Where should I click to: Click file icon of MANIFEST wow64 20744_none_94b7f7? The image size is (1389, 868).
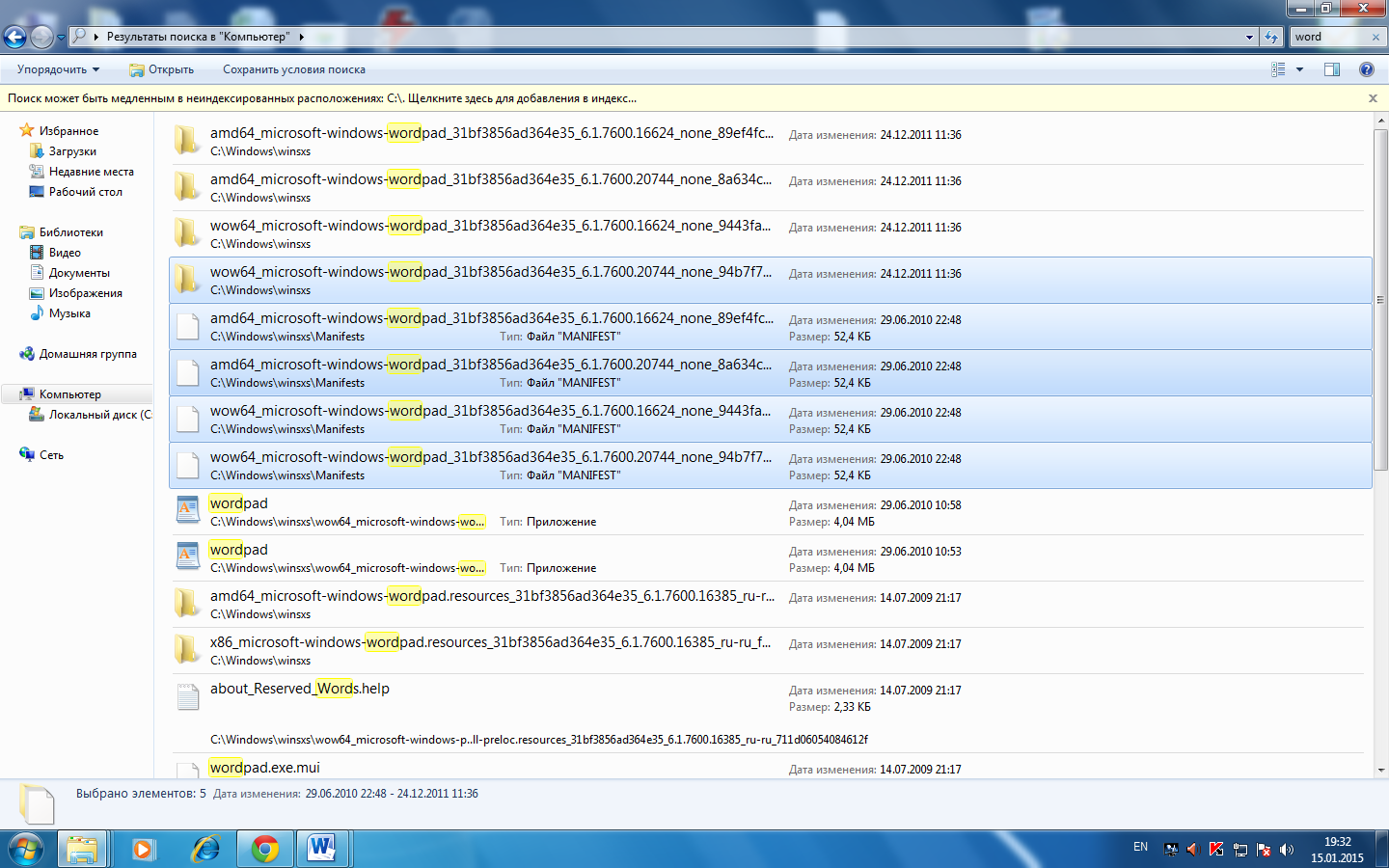point(188,466)
